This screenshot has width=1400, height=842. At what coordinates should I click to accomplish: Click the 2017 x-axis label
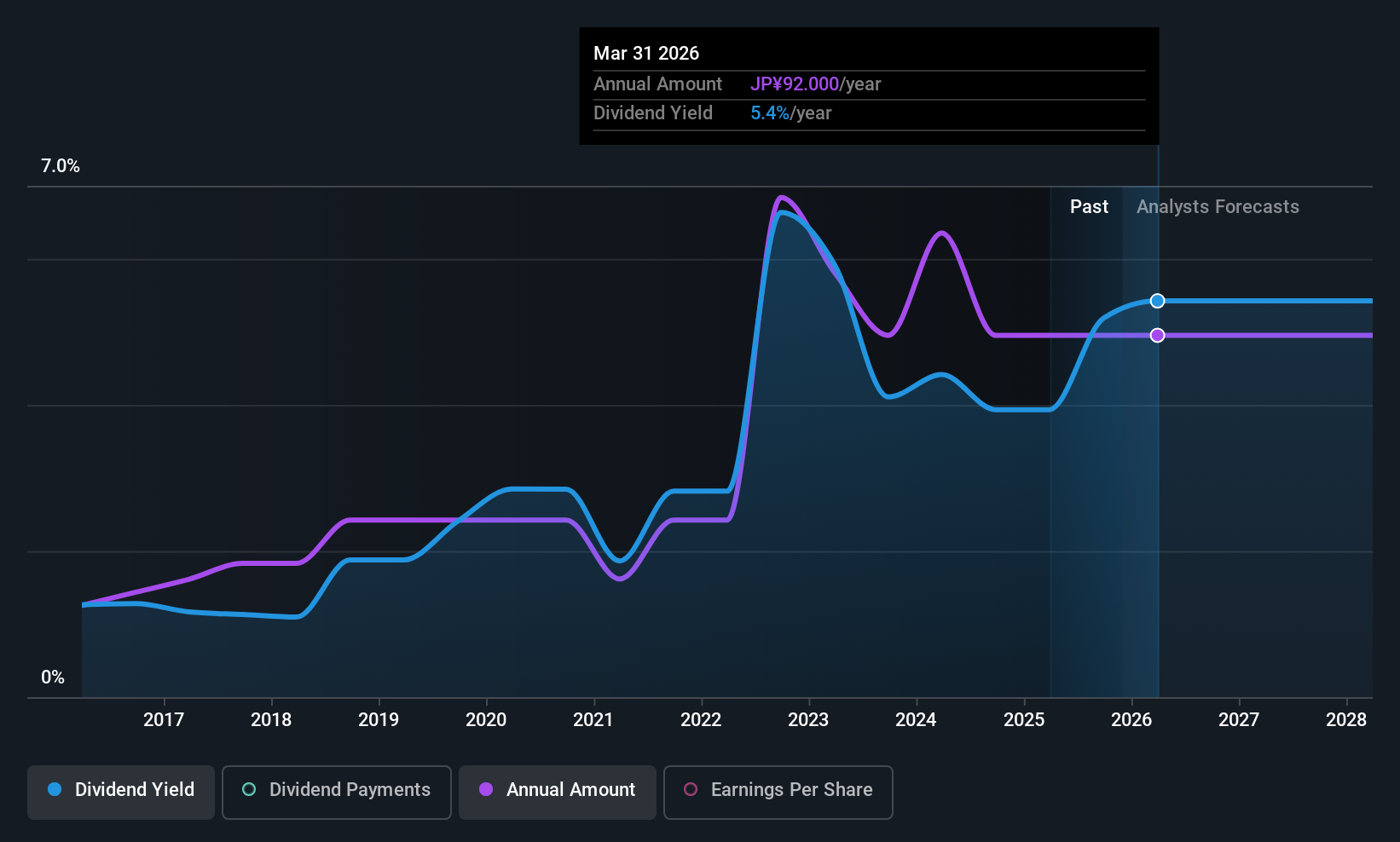pos(164,720)
